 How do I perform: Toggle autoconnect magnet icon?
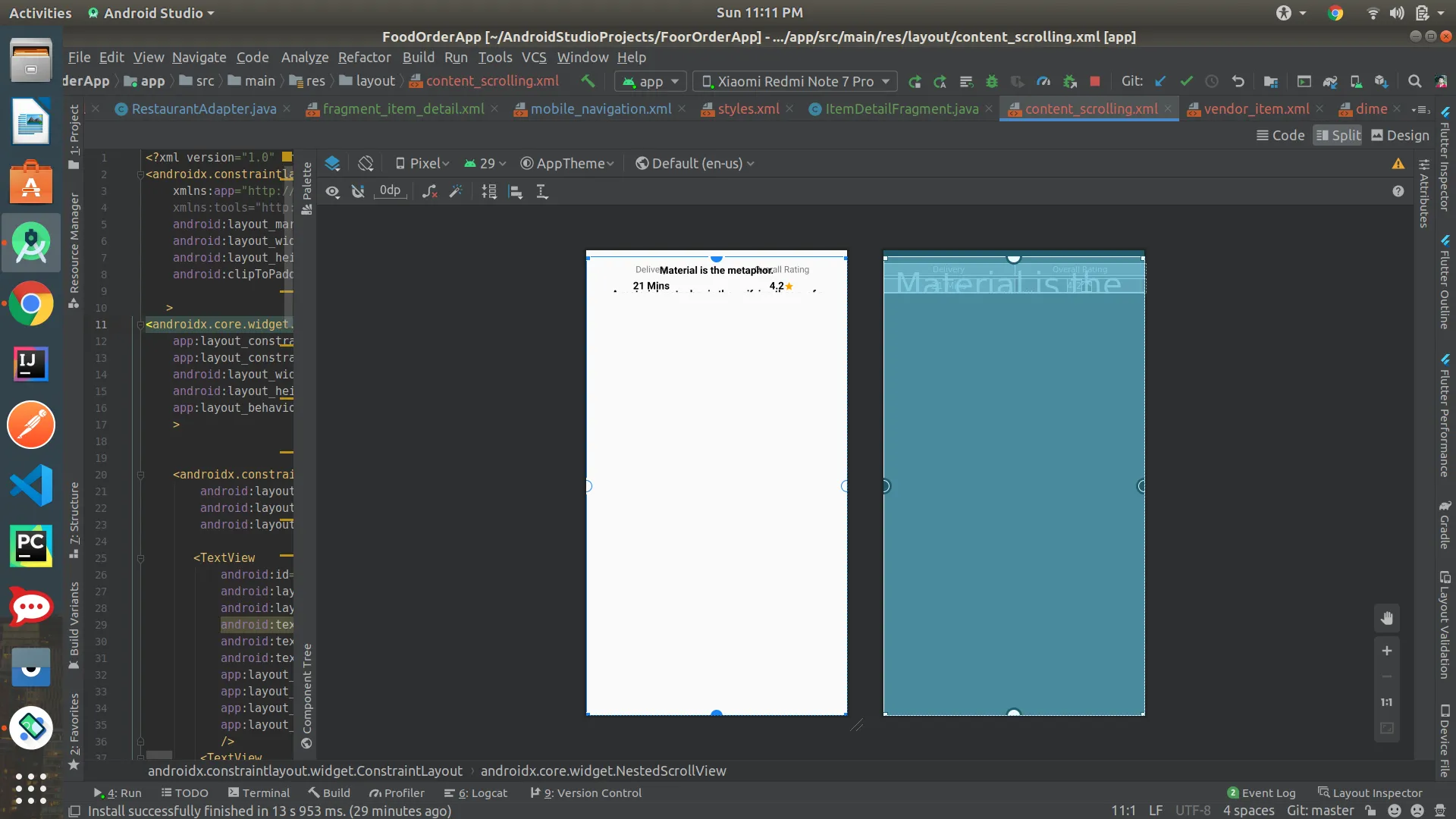tap(358, 192)
